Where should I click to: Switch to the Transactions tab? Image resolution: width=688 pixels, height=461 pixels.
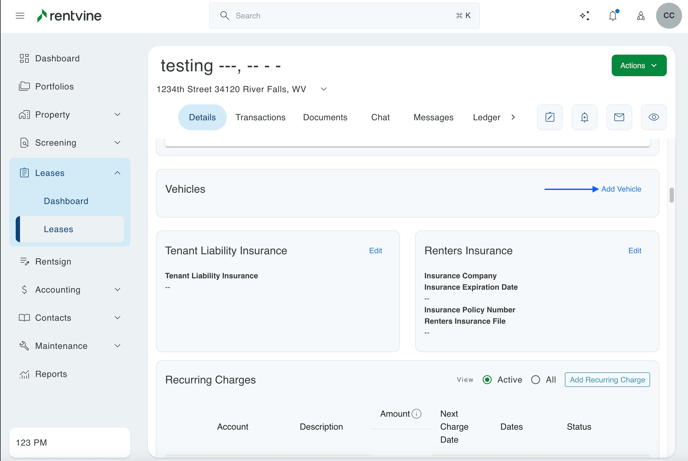(x=260, y=117)
